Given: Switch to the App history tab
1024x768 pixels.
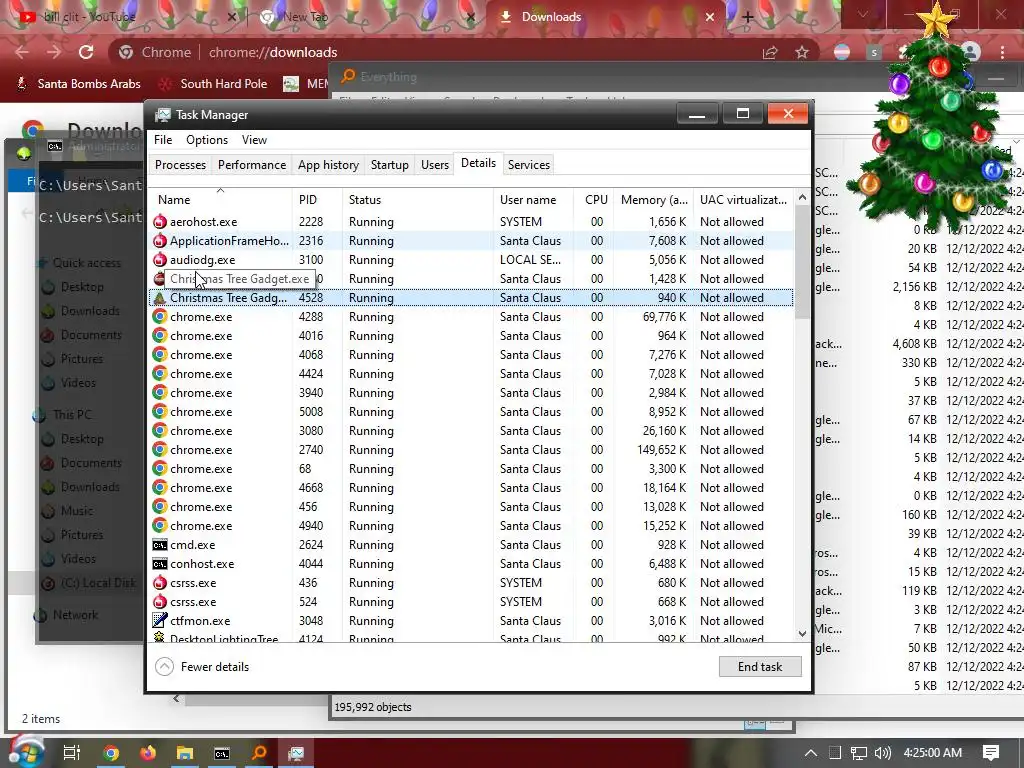Looking at the screenshot, I should 328,165.
